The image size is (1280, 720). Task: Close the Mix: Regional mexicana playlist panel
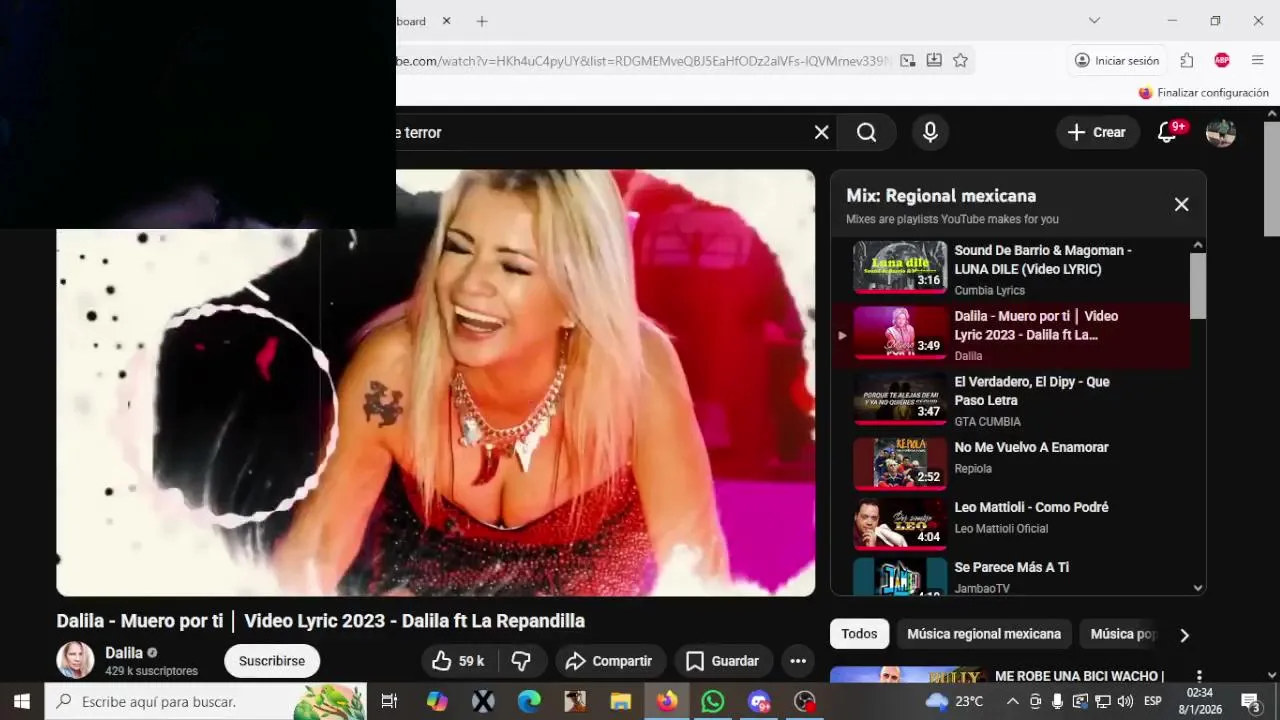(x=1181, y=204)
